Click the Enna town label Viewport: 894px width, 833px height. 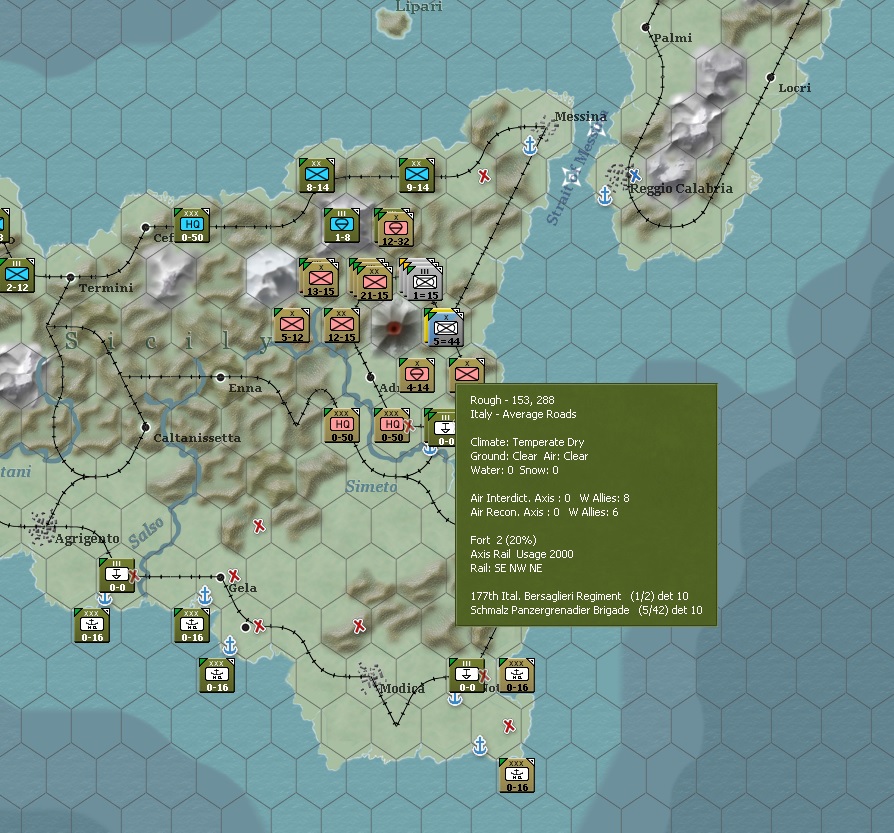click(245, 388)
